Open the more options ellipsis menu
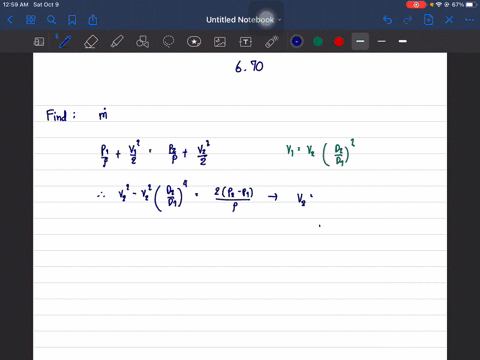This screenshot has height=360, width=480. [x=470, y=20]
